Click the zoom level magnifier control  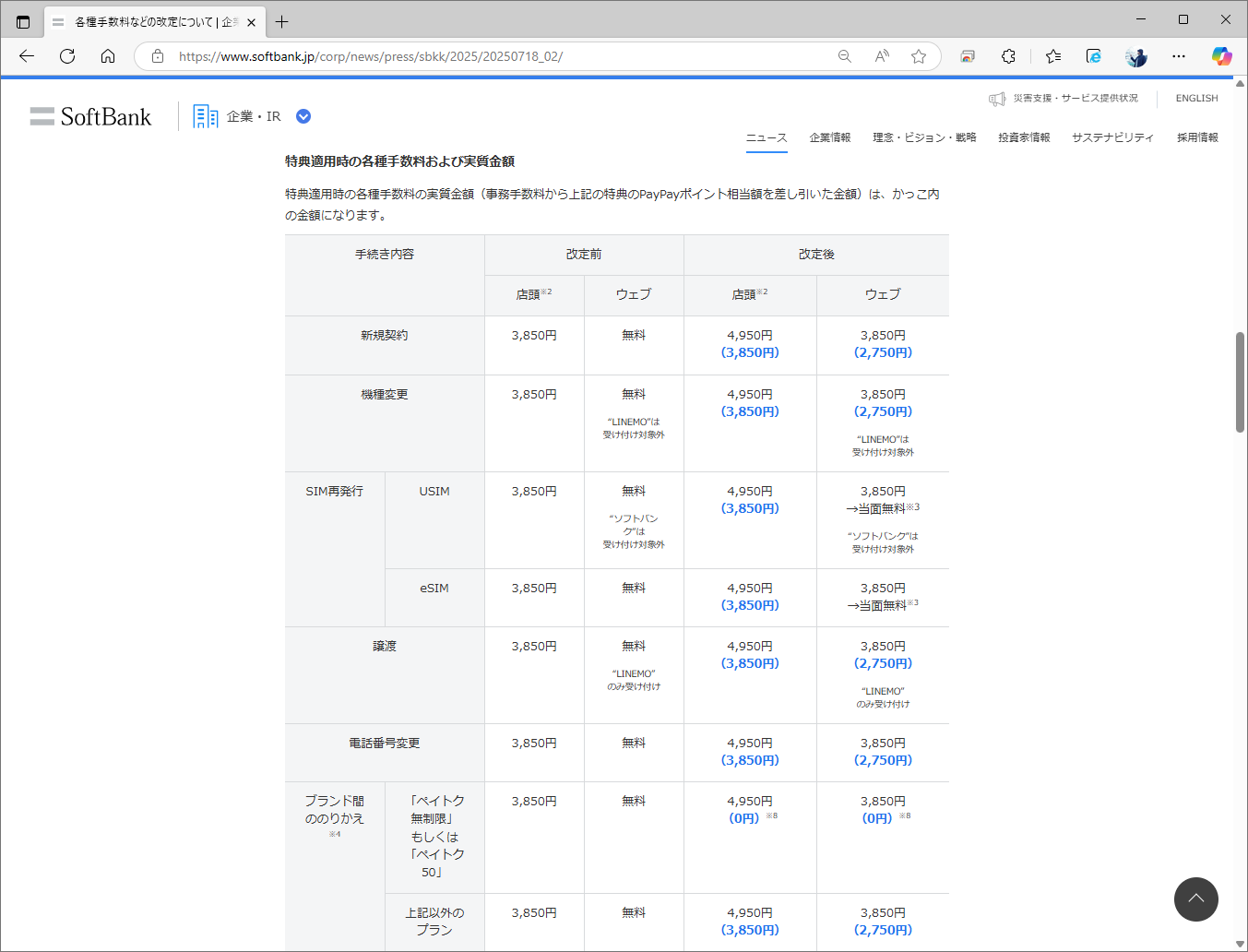pyautogui.click(x=844, y=56)
